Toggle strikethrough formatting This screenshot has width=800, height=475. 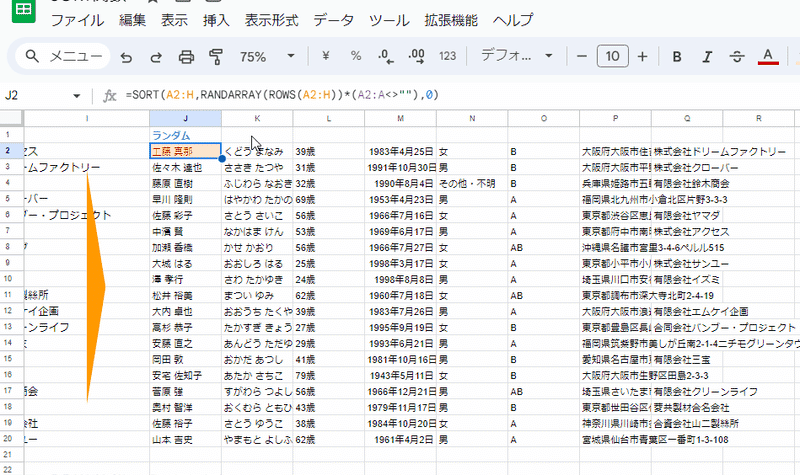(737, 57)
